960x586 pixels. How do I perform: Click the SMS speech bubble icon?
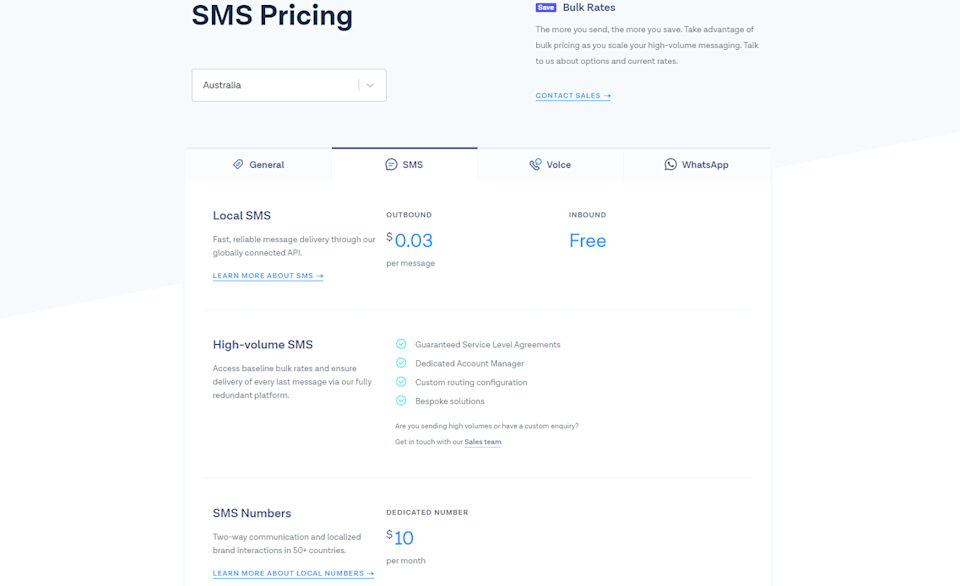pos(391,165)
